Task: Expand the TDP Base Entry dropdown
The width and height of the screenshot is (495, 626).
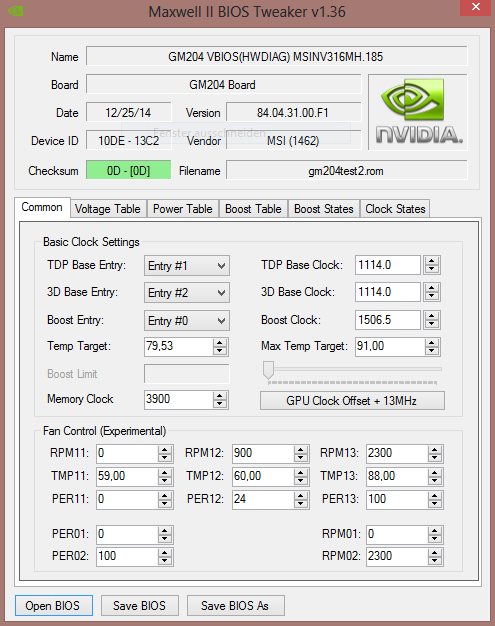Action: click(187, 265)
